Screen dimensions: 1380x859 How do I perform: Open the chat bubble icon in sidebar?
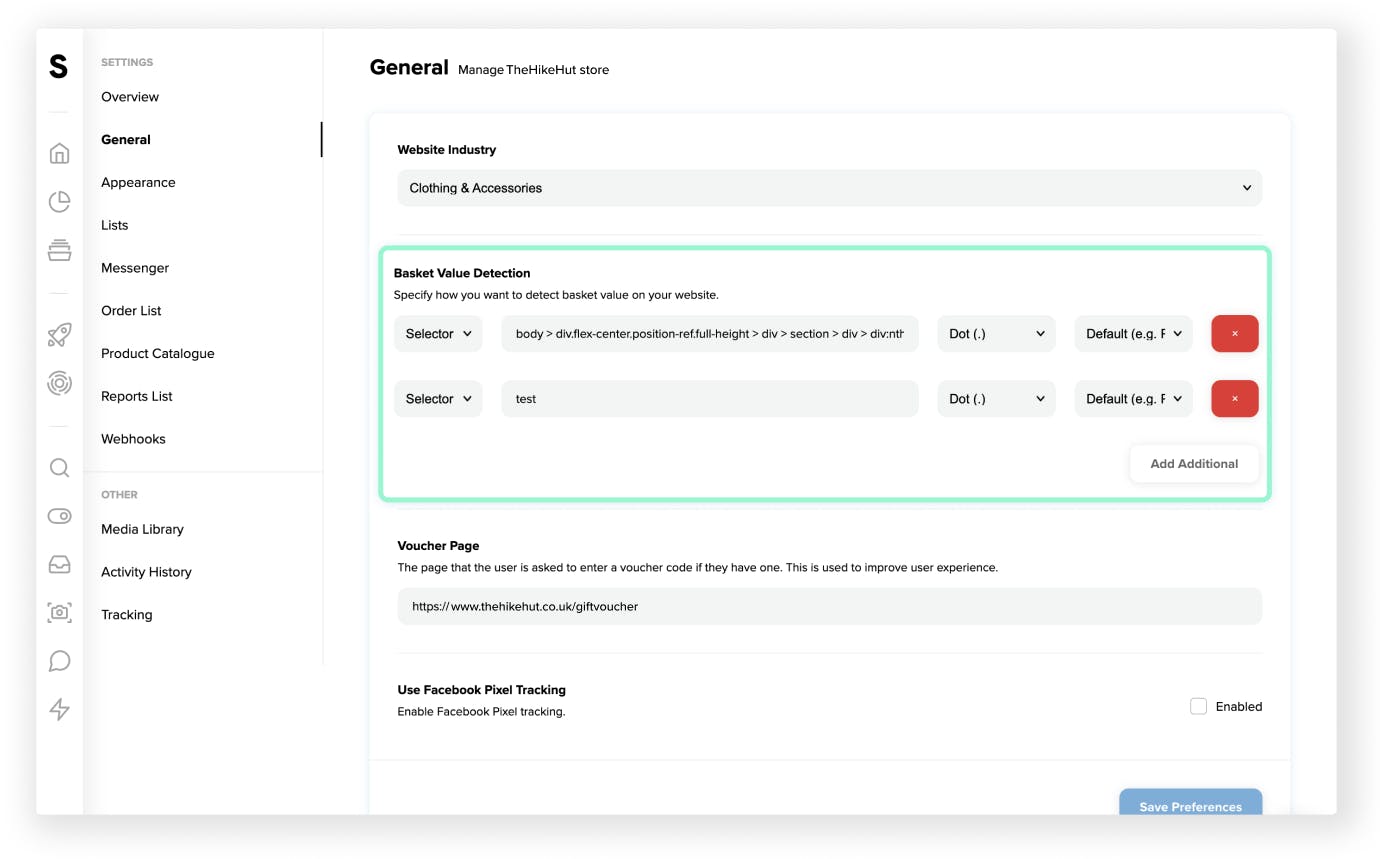coord(59,660)
